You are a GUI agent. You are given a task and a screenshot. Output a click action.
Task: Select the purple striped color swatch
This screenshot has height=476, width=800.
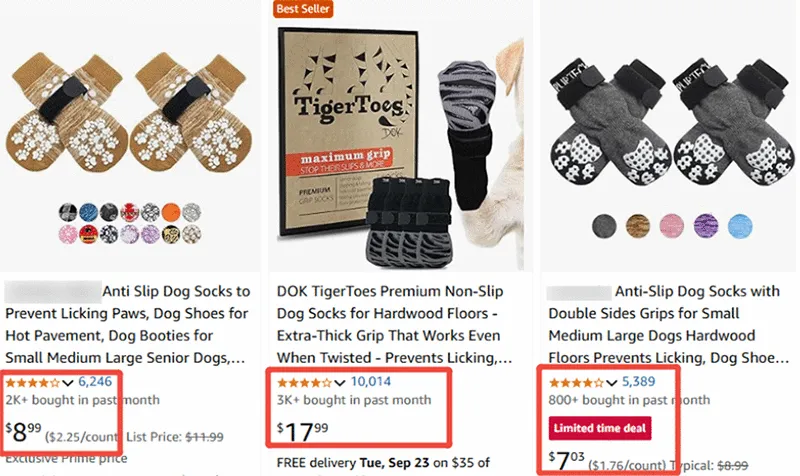[x=706, y=225]
